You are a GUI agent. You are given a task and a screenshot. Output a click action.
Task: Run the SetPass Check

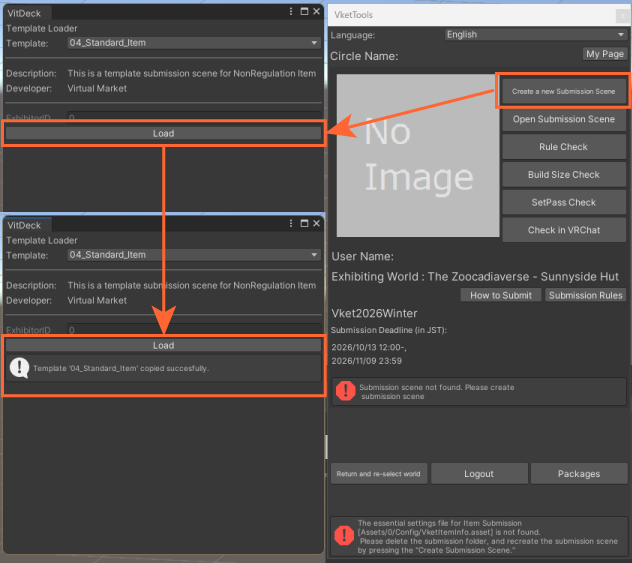click(x=563, y=203)
